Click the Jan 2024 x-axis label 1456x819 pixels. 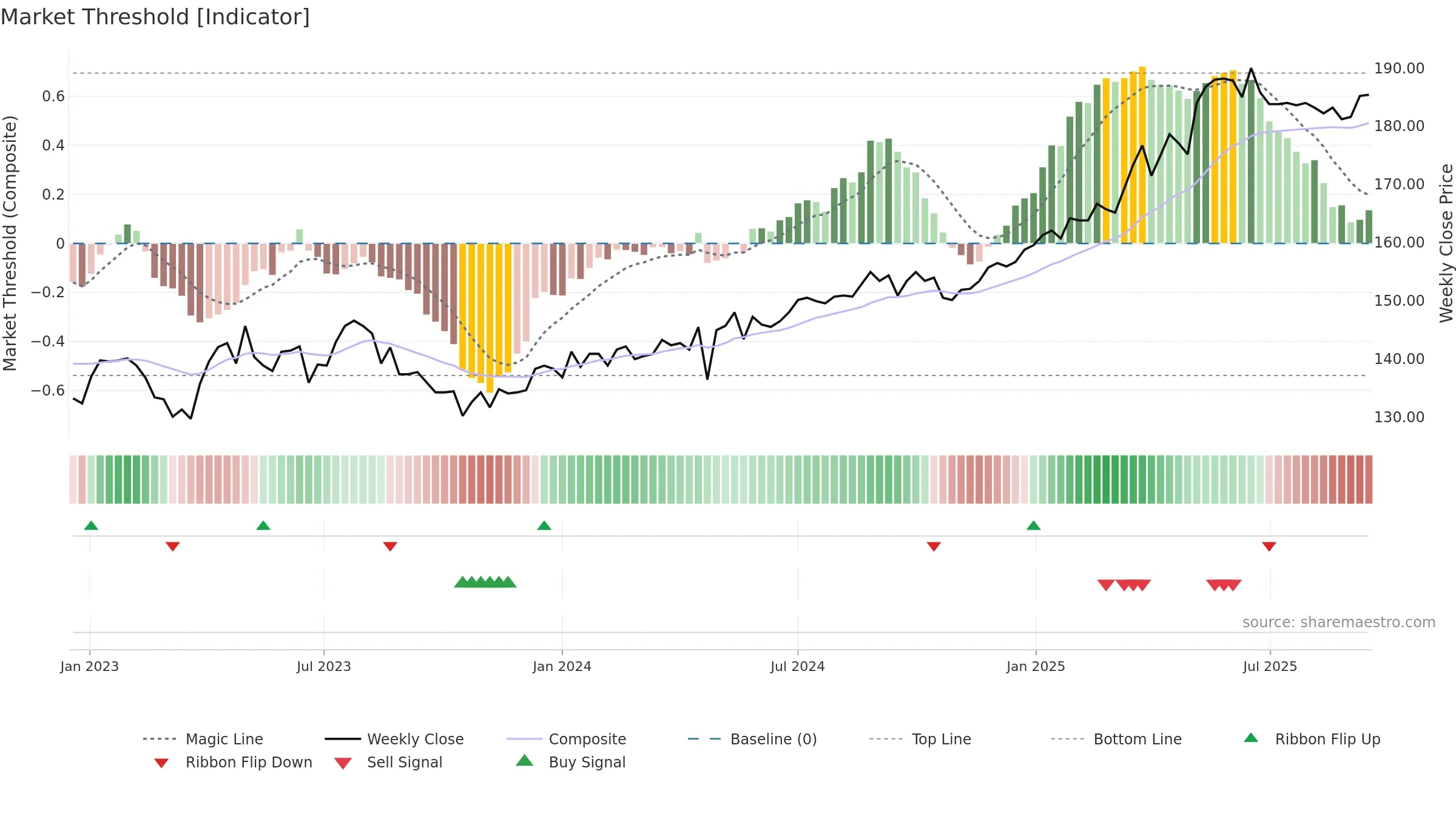562,666
